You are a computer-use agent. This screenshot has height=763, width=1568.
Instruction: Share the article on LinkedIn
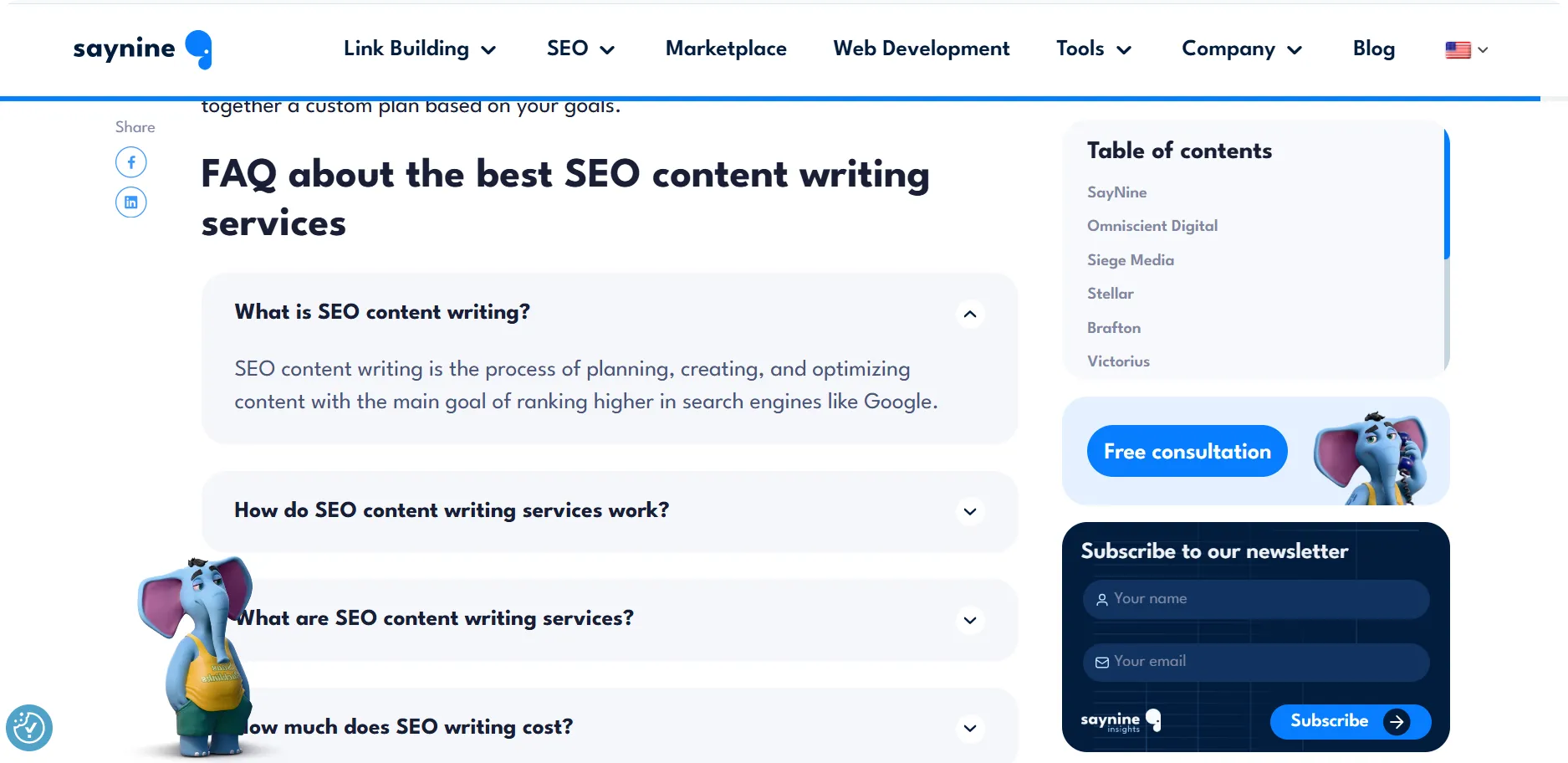tap(130, 202)
